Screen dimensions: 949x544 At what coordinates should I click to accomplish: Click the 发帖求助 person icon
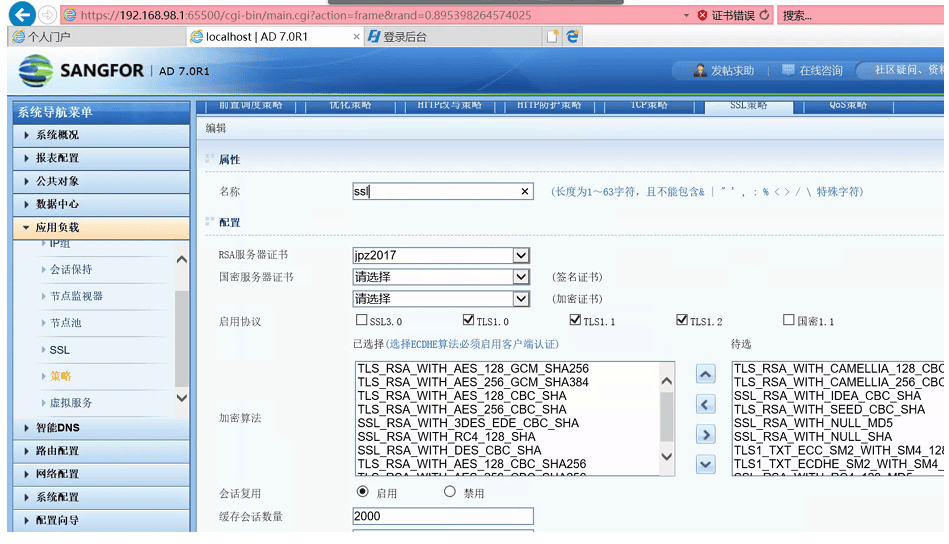[700, 70]
